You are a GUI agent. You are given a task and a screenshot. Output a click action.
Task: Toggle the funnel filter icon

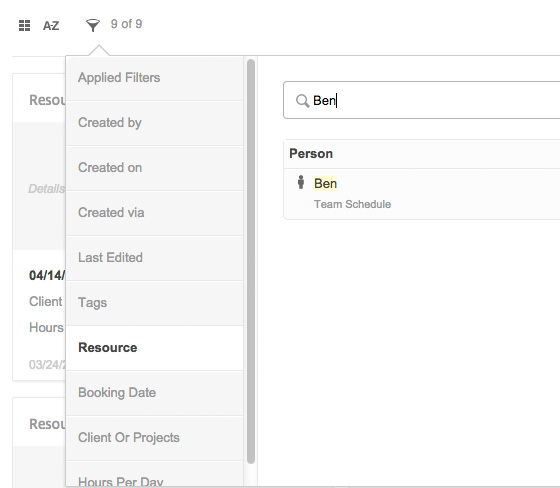coord(92,25)
